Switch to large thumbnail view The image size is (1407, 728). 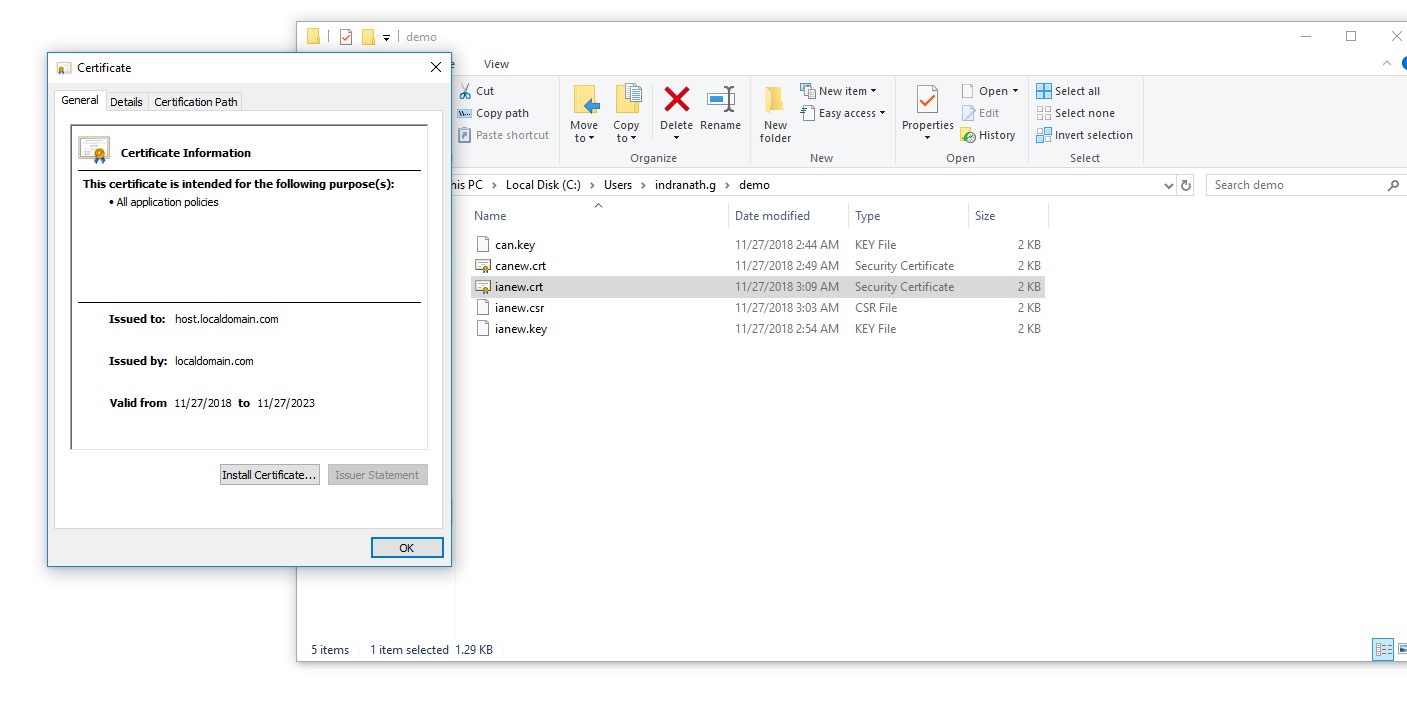pyautogui.click(x=1403, y=649)
